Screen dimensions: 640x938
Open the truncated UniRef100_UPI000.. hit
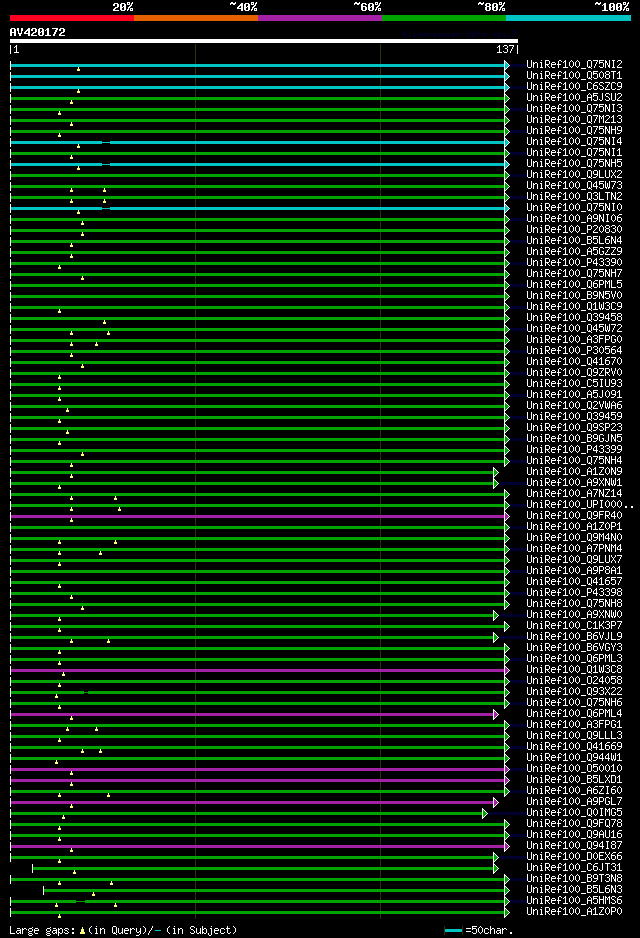tap(580, 504)
